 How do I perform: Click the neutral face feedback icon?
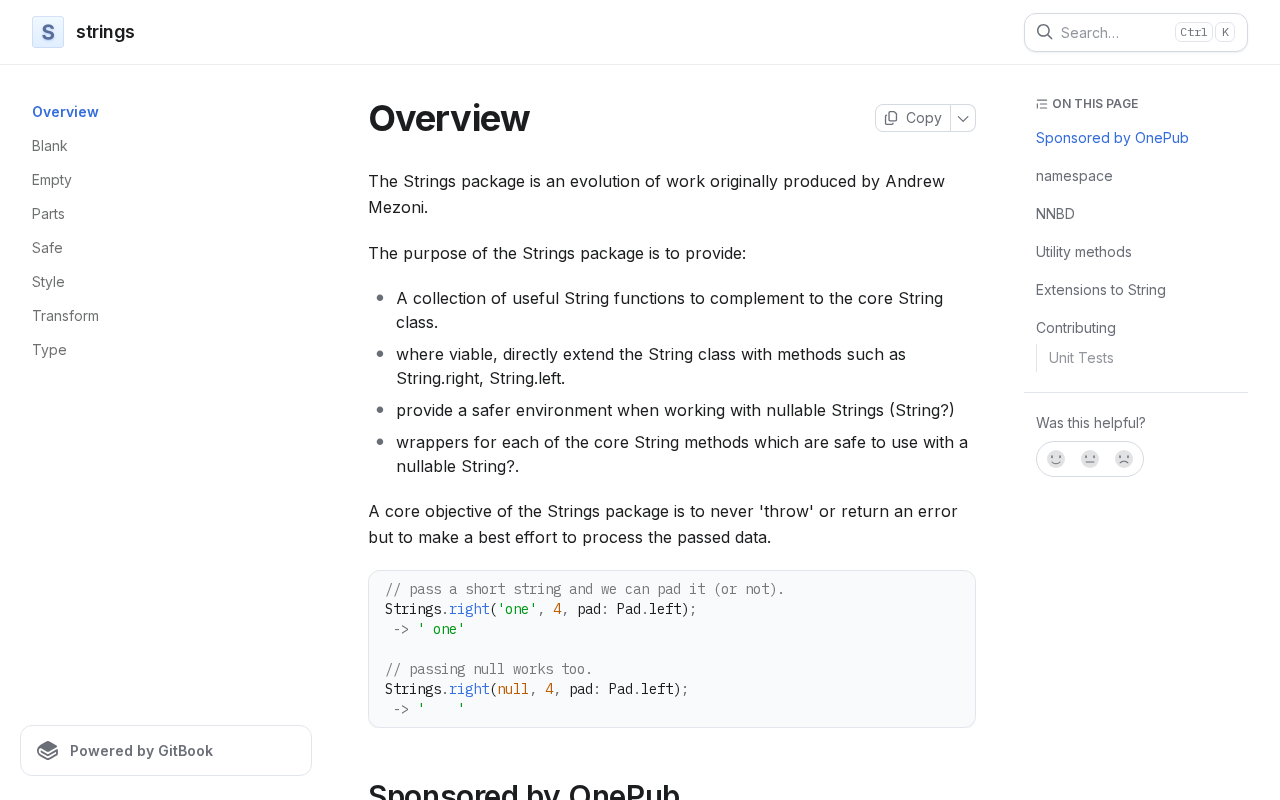(x=1090, y=459)
